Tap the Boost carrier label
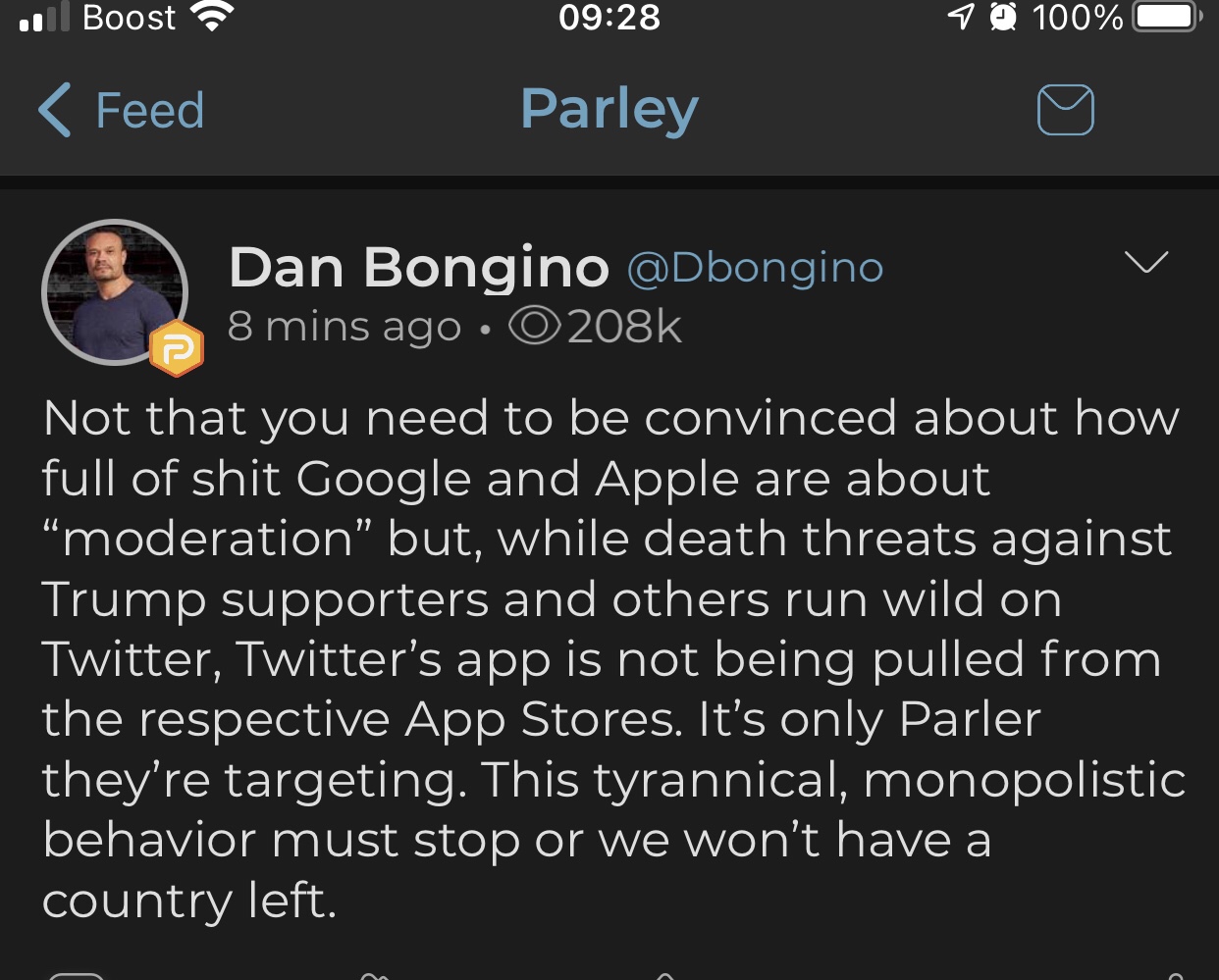Screen dimensions: 1219x980 [x=129, y=17]
